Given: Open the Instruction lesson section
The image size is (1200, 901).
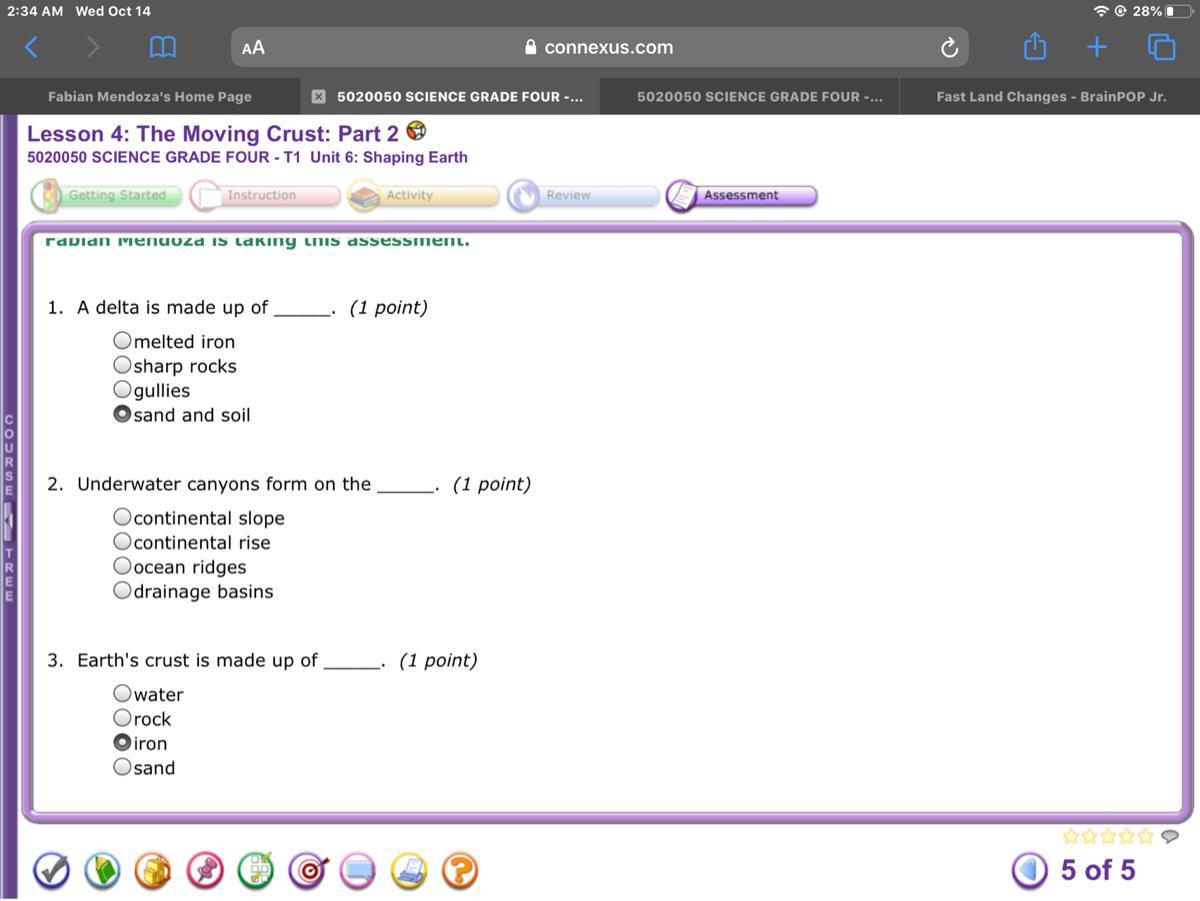Looking at the screenshot, I should [265, 195].
